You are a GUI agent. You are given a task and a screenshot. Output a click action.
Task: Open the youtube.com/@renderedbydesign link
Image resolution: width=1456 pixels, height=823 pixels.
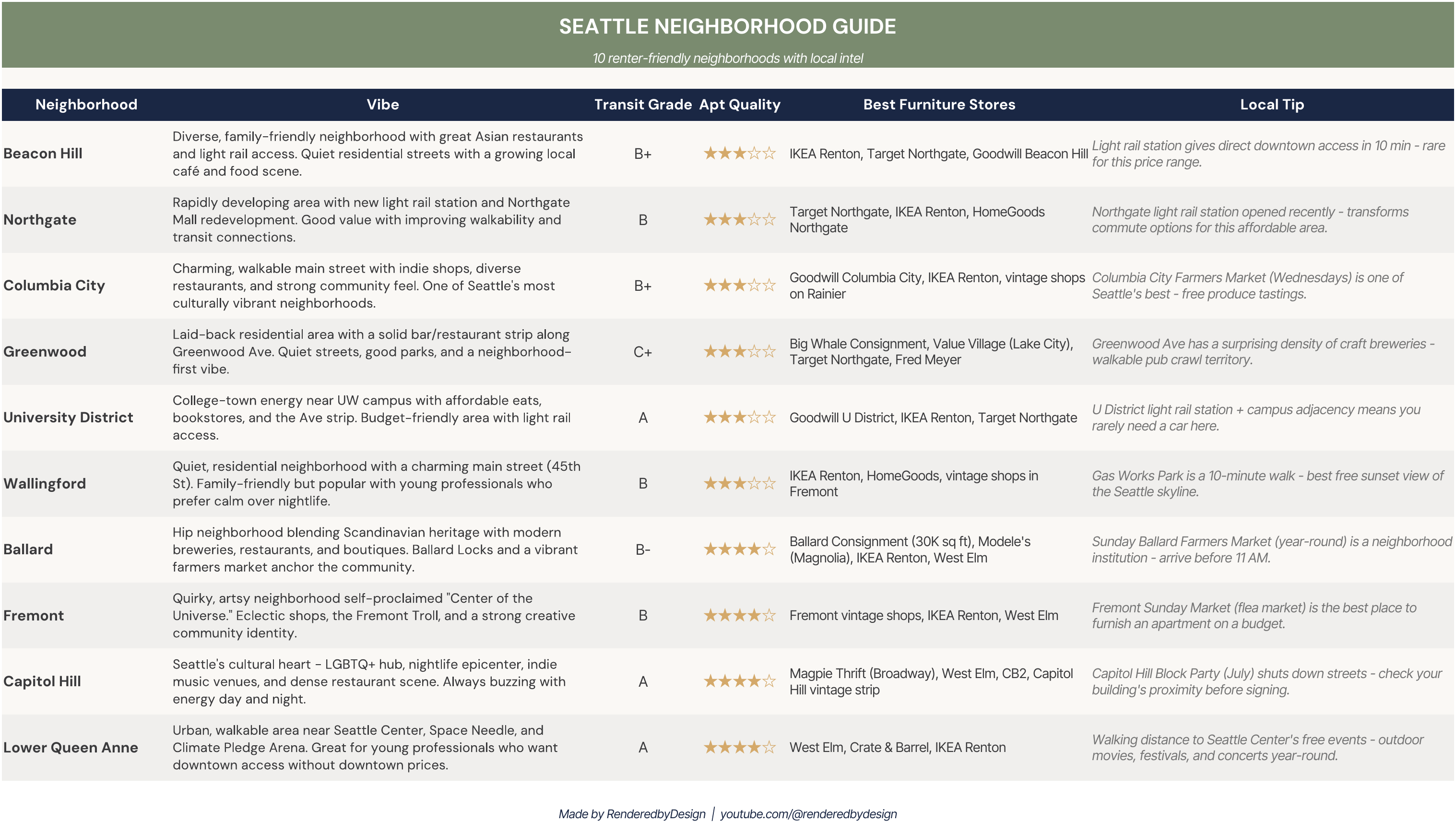tap(808, 813)
